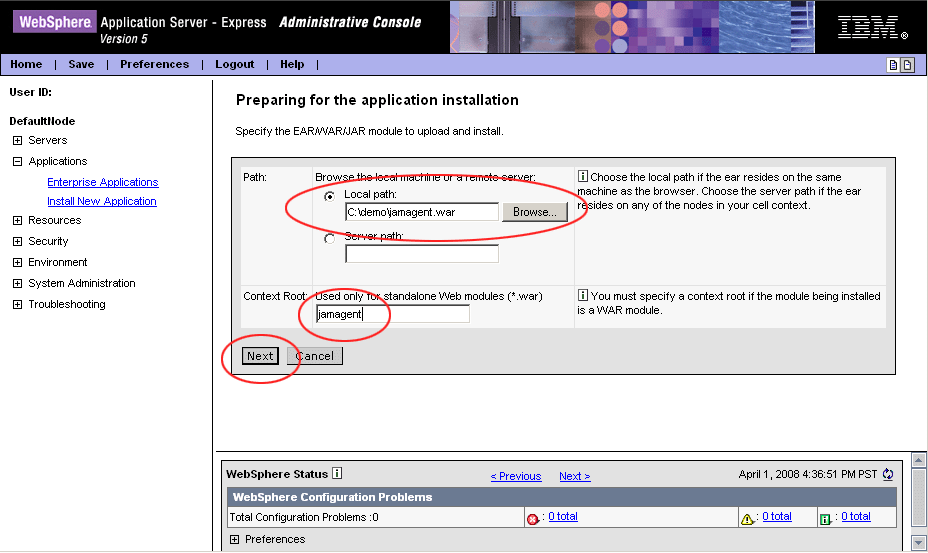This screenshot has width=928, height=553.
Task: Click the Next > link in WebSphere Status
Action: coord(575,476)
